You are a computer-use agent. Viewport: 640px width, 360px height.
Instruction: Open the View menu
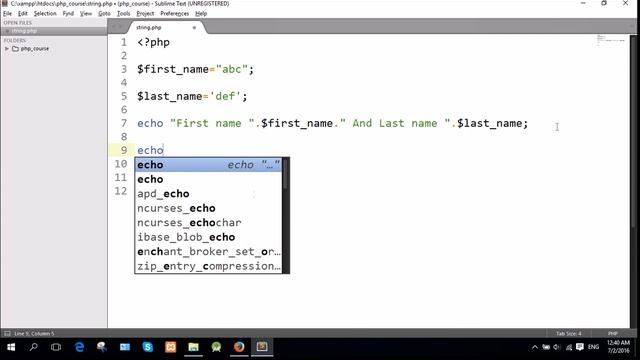pyautogui.click(x=86, y=13)
